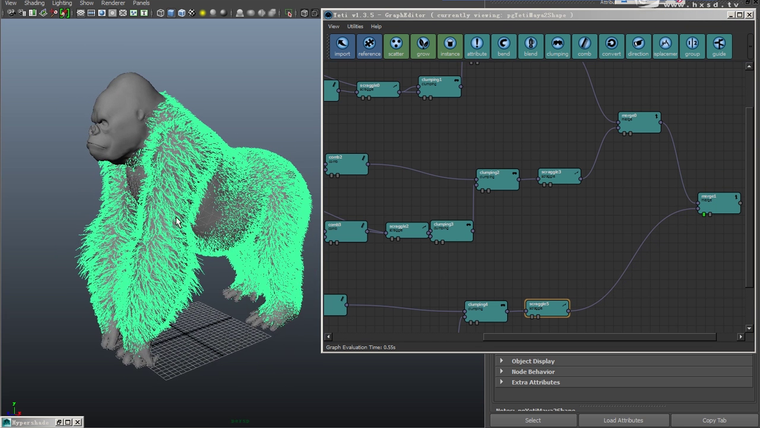
Task: Click the Load Attributes button
Action: [x=624, y=420]
